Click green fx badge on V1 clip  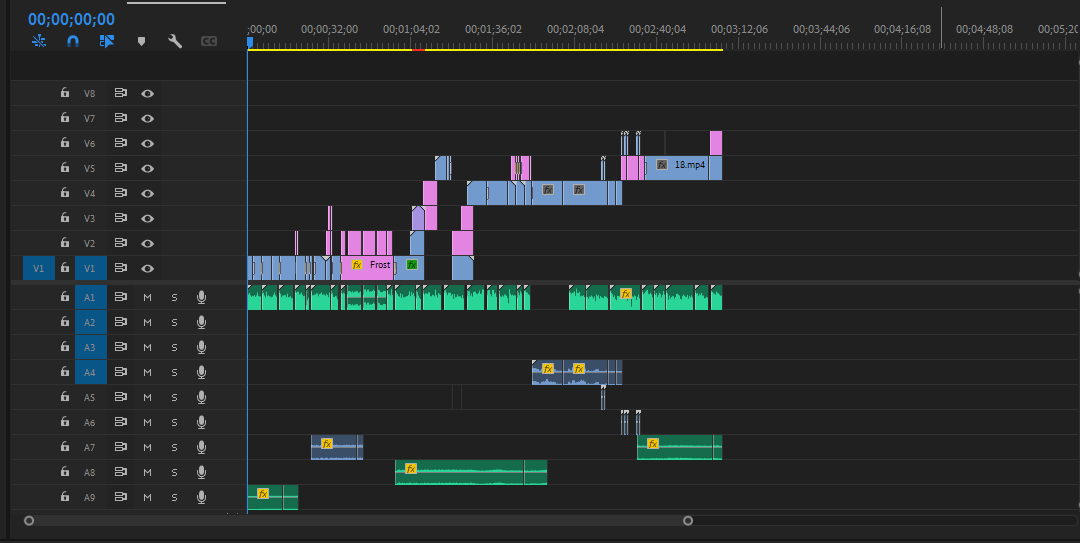(x=412, y=265)
